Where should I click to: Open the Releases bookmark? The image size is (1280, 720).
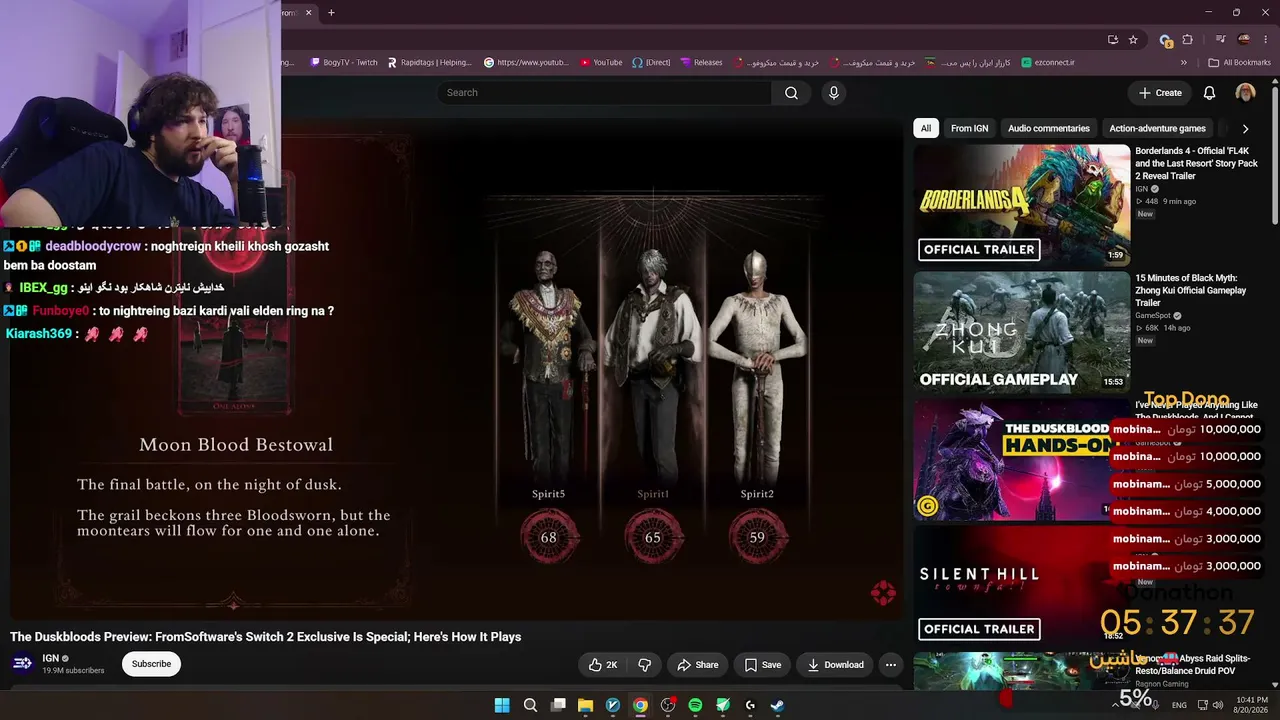coord(701,63)
